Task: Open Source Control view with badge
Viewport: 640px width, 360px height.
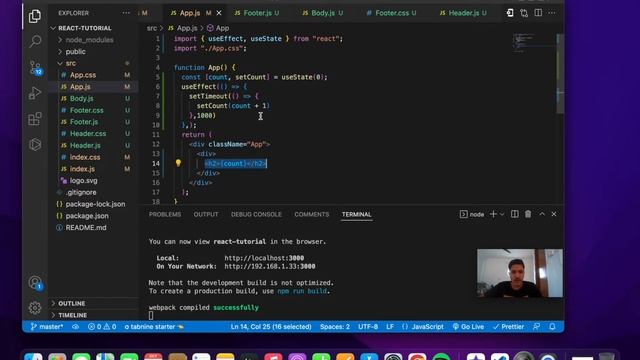Action: tap(35, 67)
